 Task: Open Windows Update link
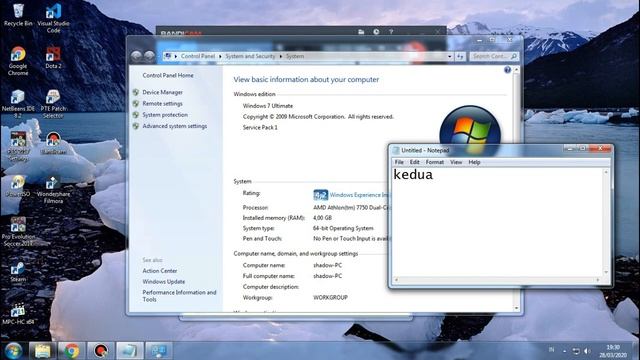coord(164,282)
